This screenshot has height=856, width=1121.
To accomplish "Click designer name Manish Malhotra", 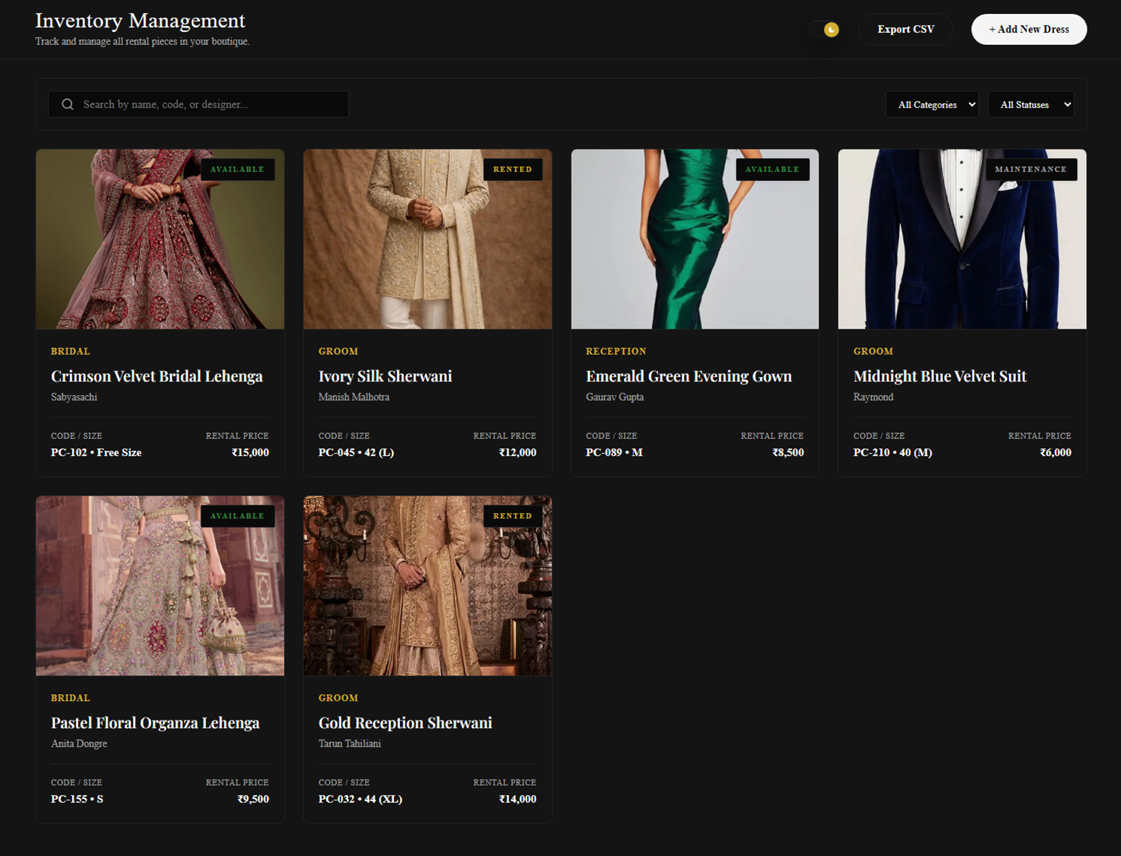I will pos(354,397).
